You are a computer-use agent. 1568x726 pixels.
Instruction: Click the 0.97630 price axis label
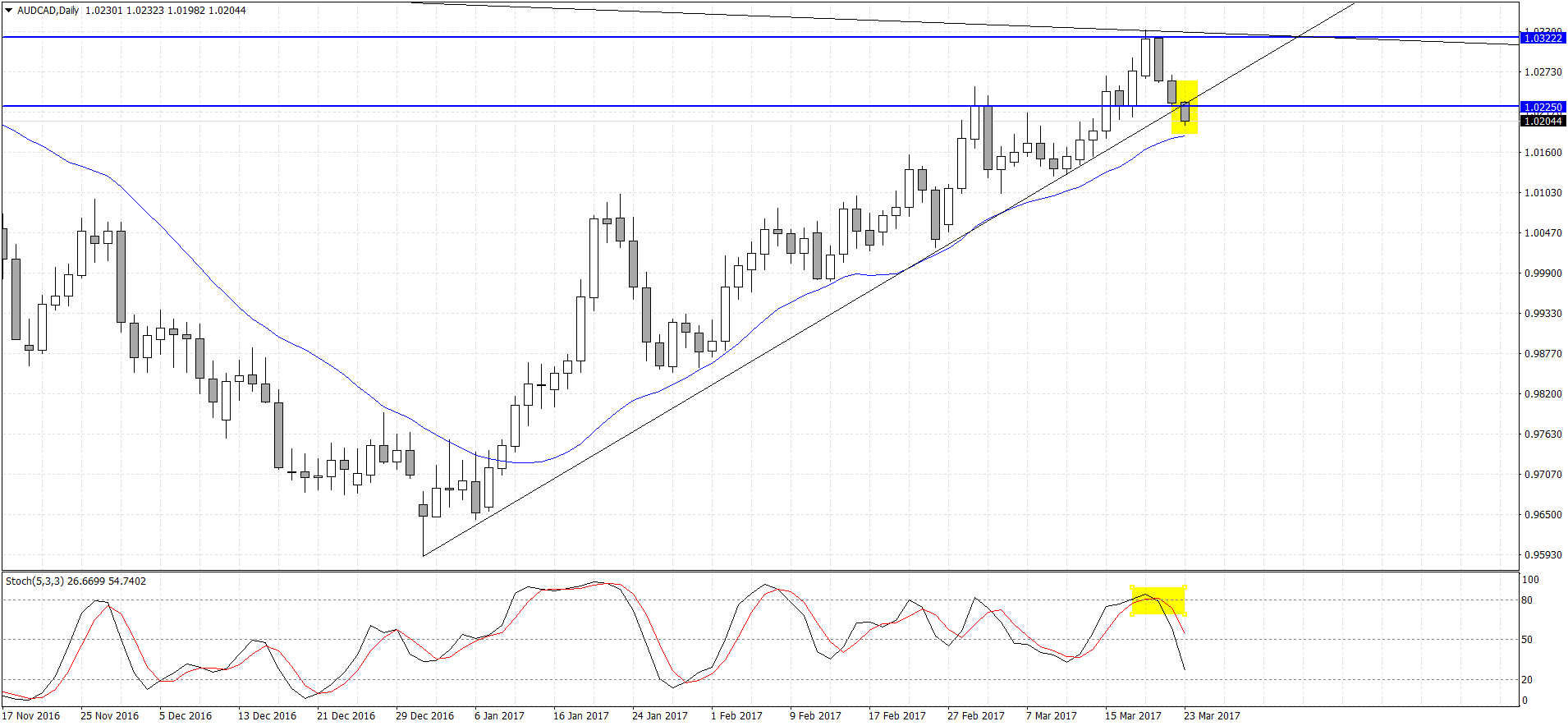[x=1543, y=434]
